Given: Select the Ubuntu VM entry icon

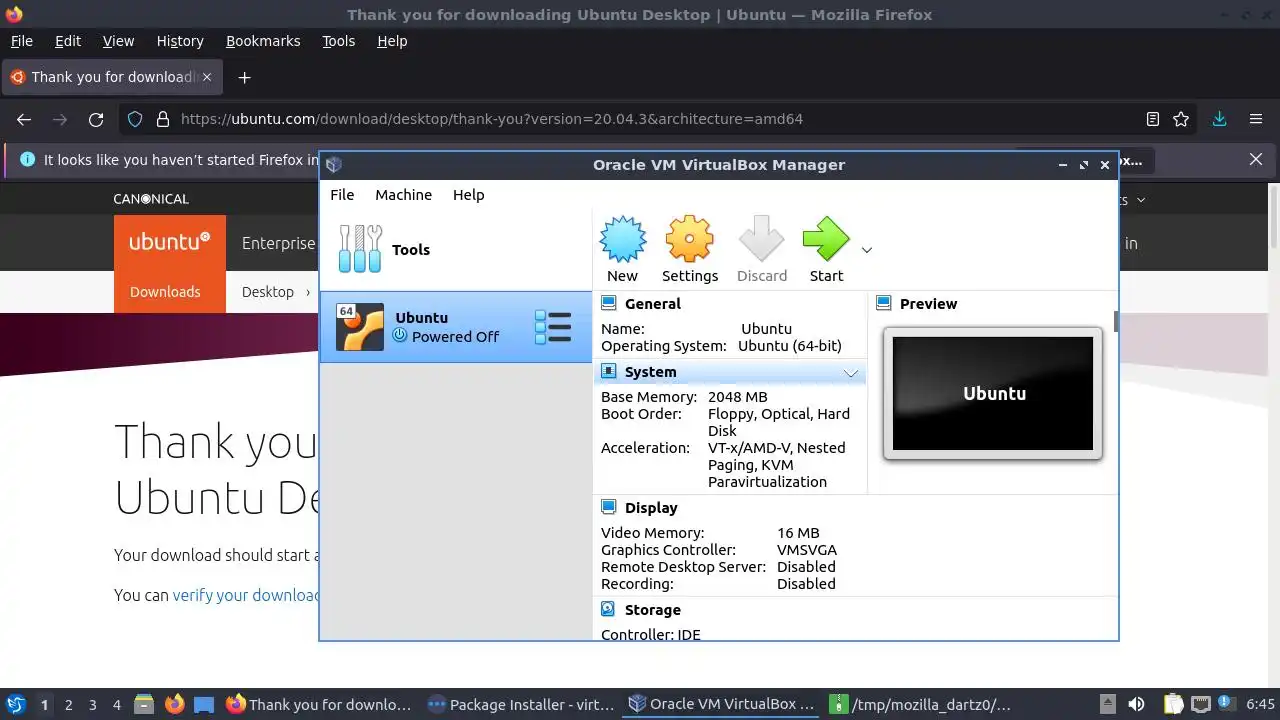Looking at the screenshot, I should (x=360, y=327).
